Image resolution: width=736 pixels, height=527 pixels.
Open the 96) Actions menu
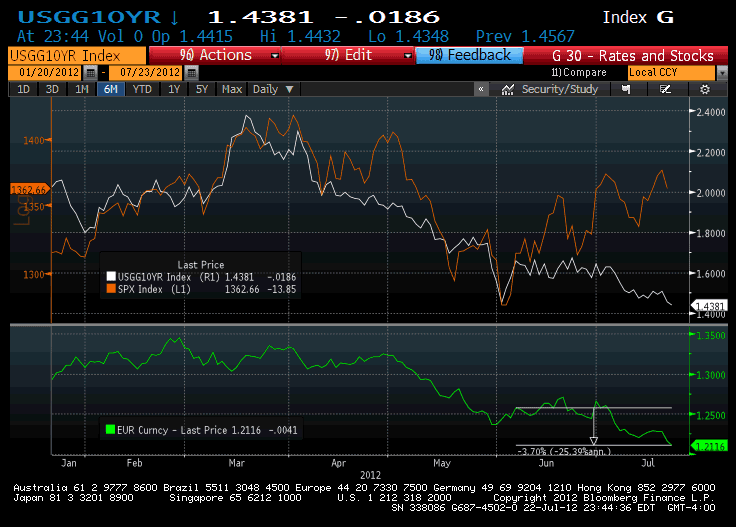215,55
